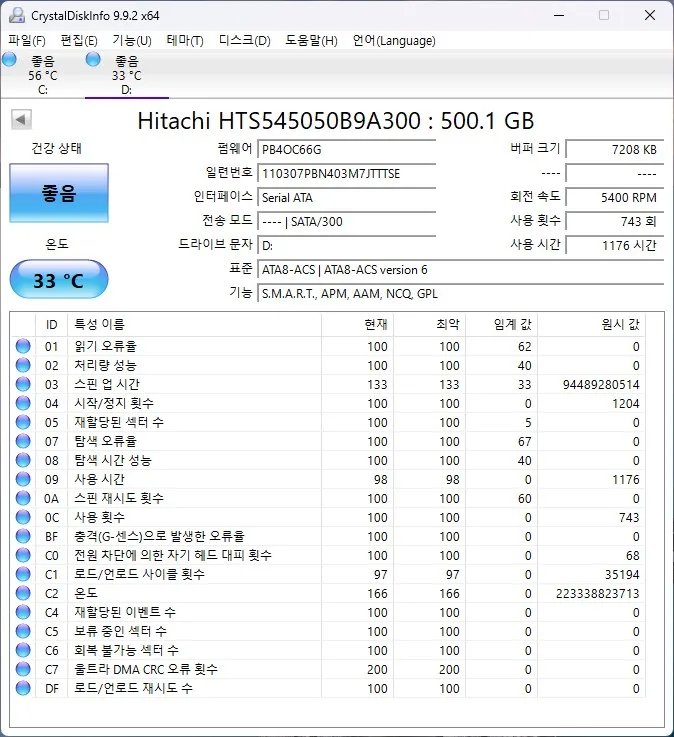674x737 pixels.
Task: Click raw value 223338823713
Action: pyautogui.click(x=597, y=594)
